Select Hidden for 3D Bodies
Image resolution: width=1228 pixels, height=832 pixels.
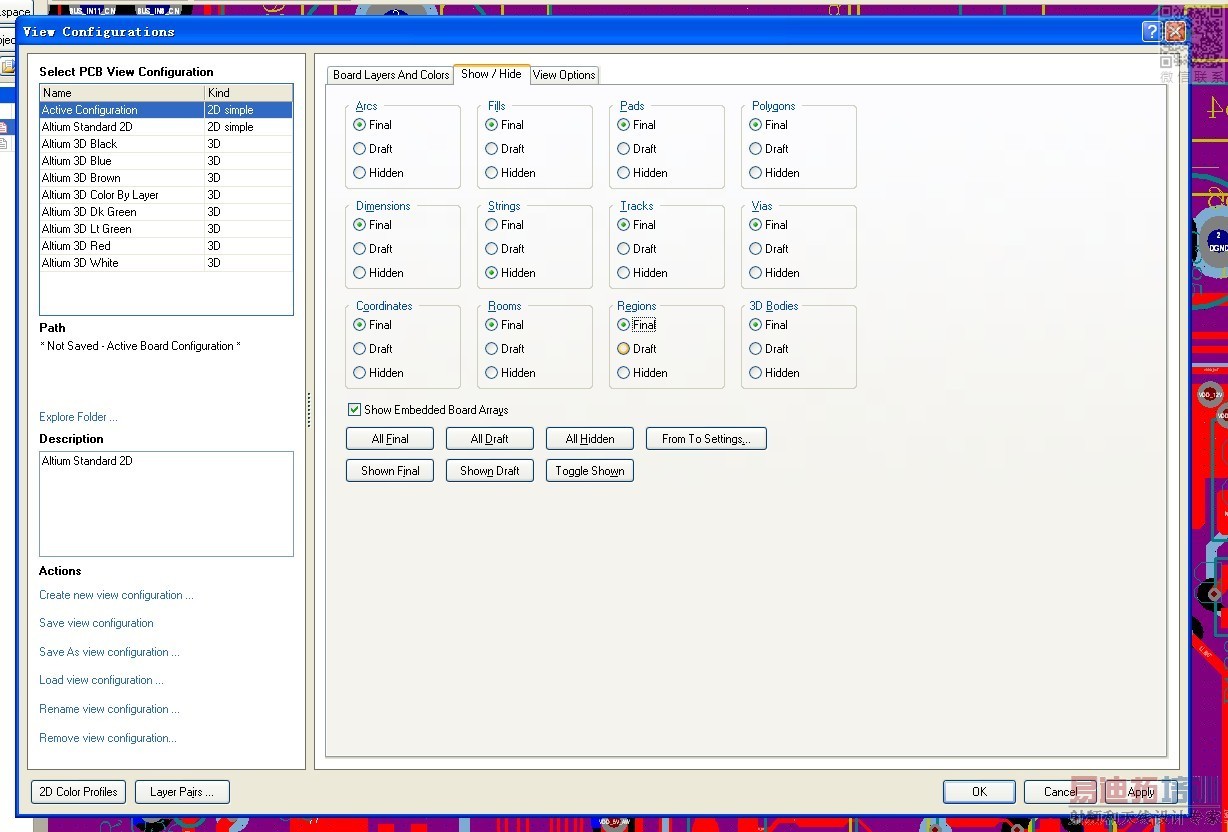click(756, 373)
